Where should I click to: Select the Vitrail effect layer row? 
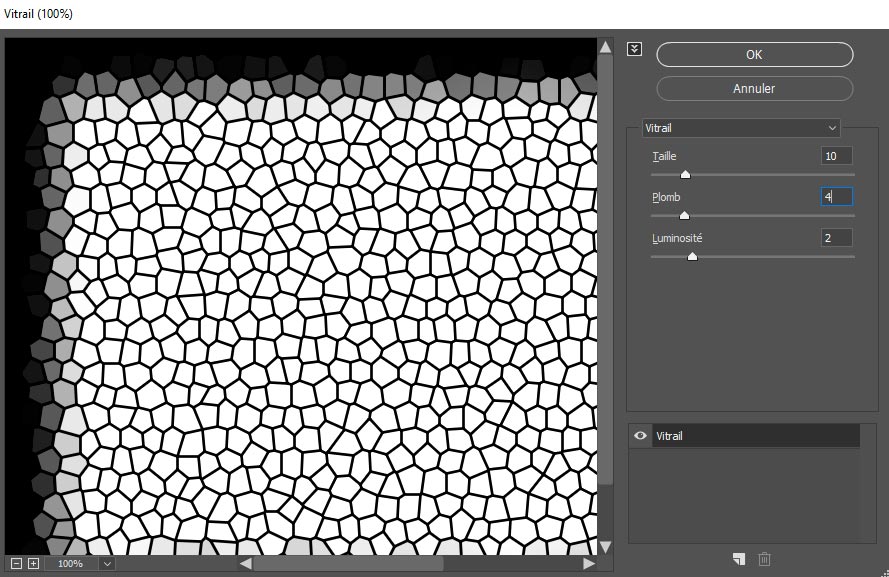click(755, 436)
